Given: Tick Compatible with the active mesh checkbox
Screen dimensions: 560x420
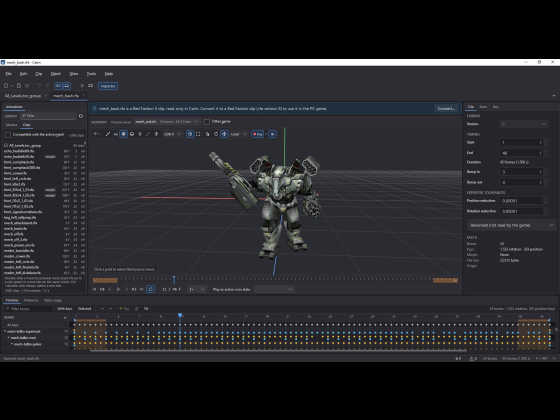Looking at the screenshot, I should (8, 135).
